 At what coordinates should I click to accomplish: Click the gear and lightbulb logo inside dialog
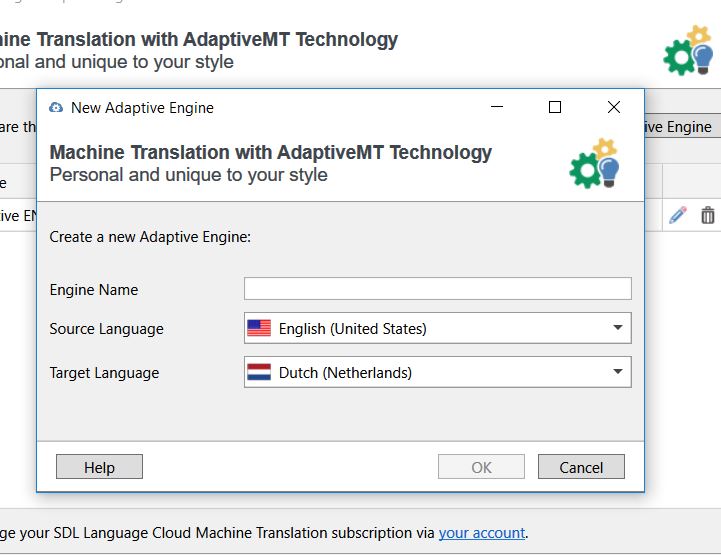595,164
